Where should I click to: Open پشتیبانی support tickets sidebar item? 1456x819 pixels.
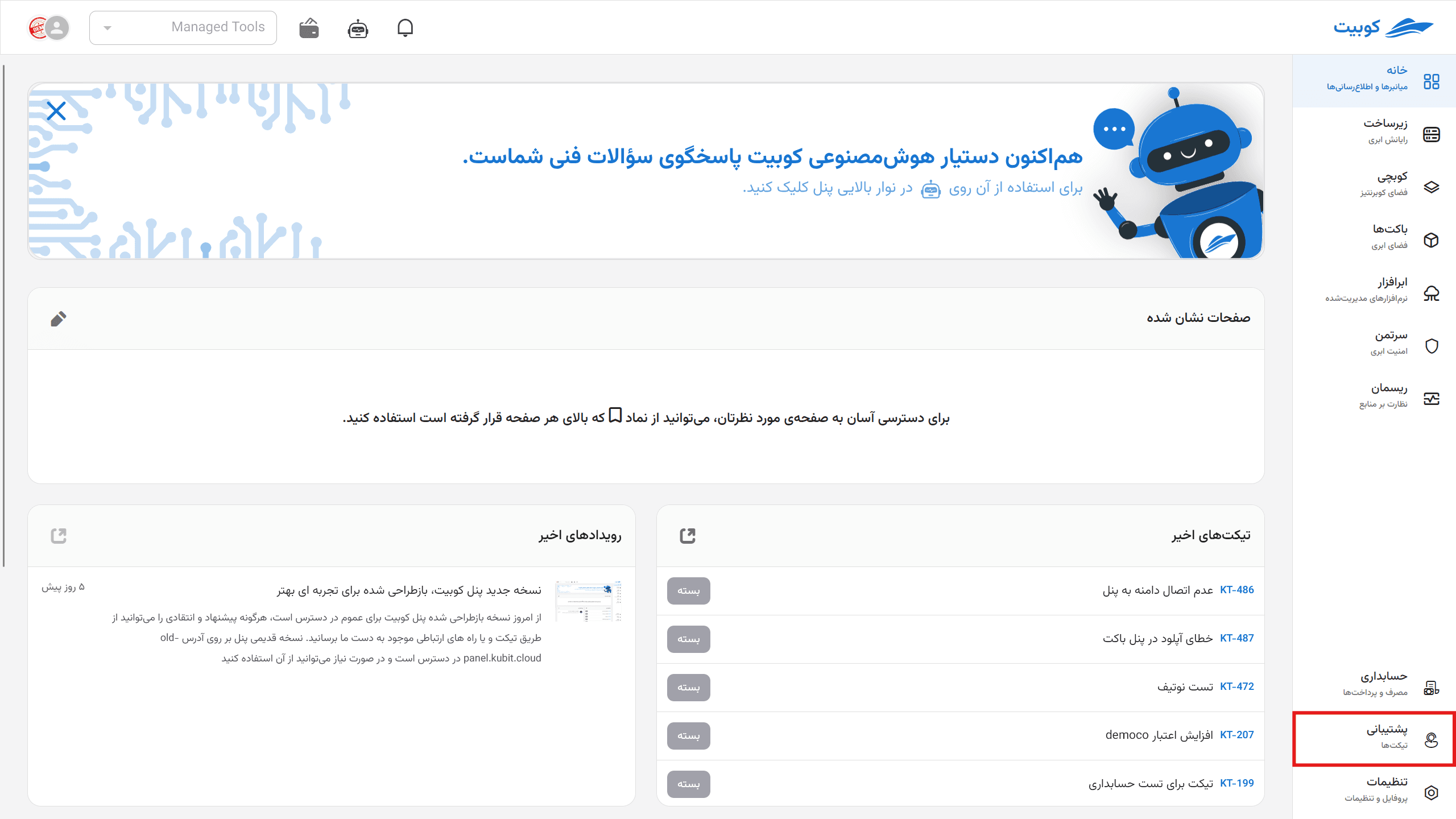tap(1374, 739)
